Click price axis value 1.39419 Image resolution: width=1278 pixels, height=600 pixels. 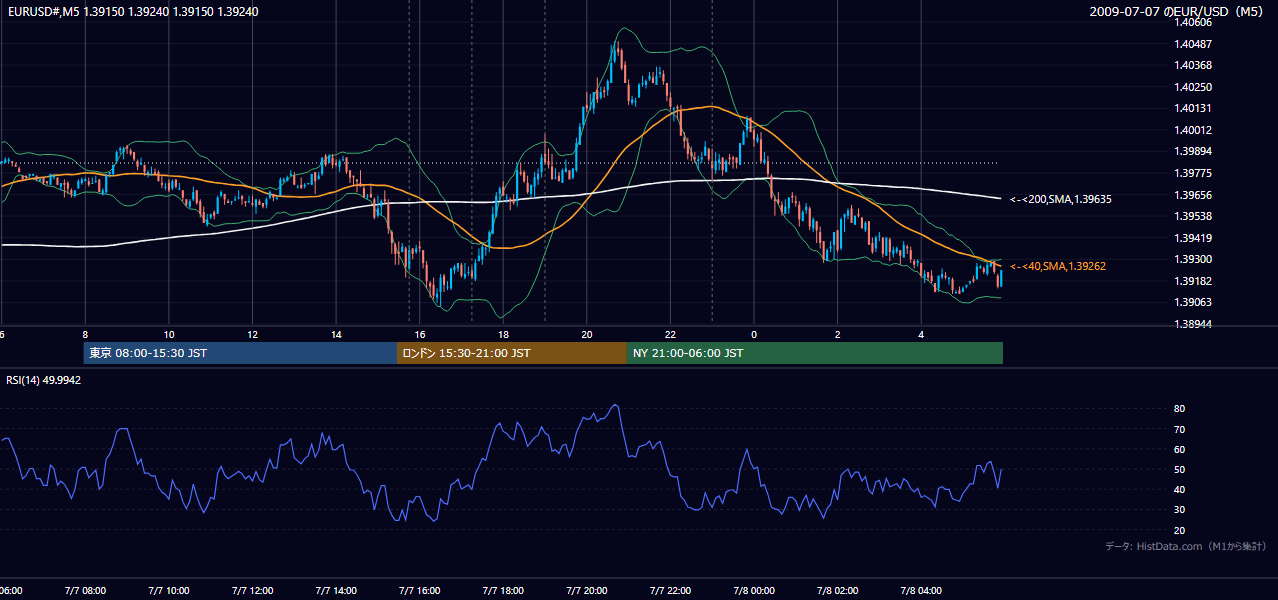pyautogui.click(x=1192, y=238)
